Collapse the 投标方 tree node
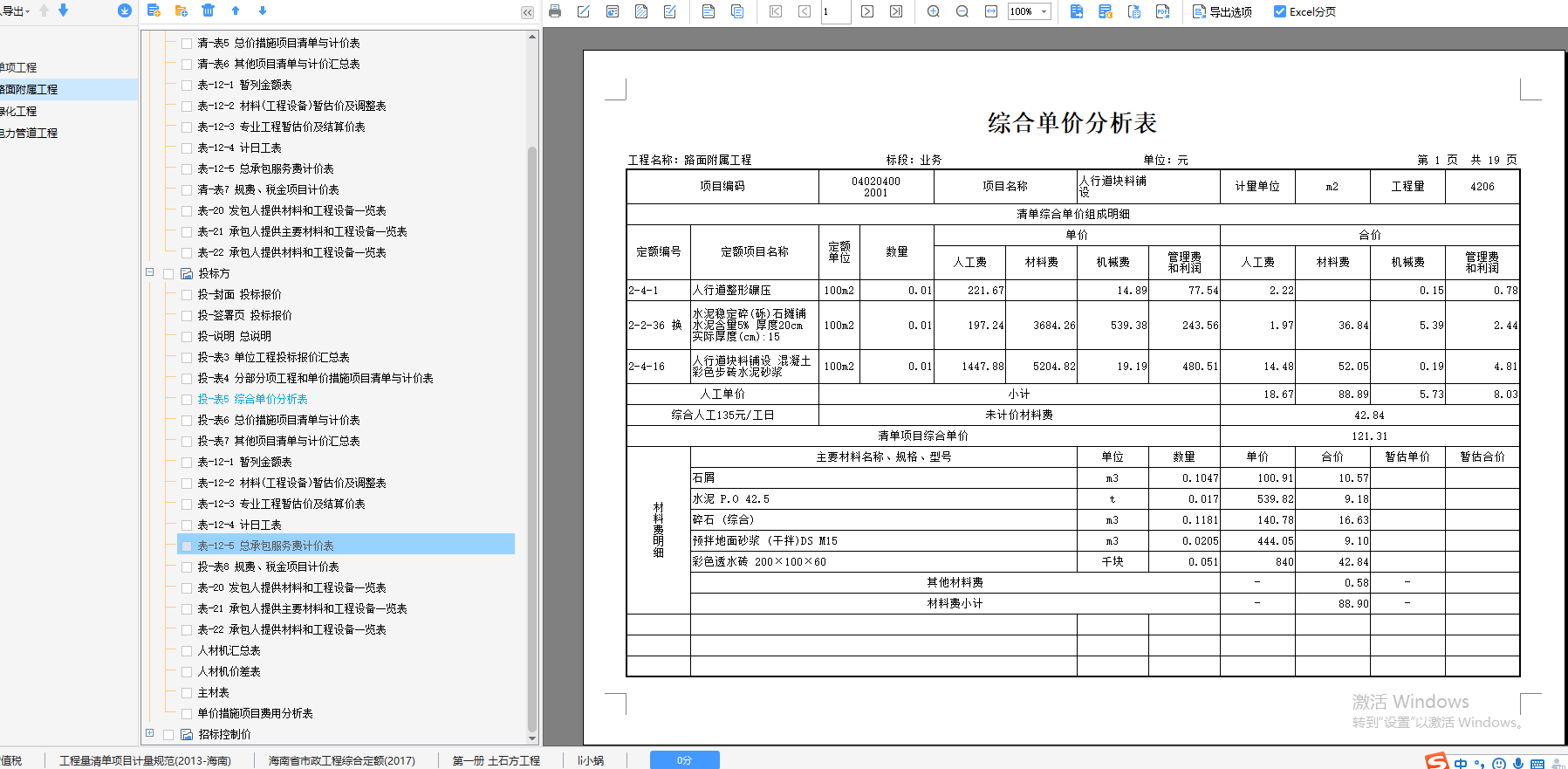 (x=150, y=272)
